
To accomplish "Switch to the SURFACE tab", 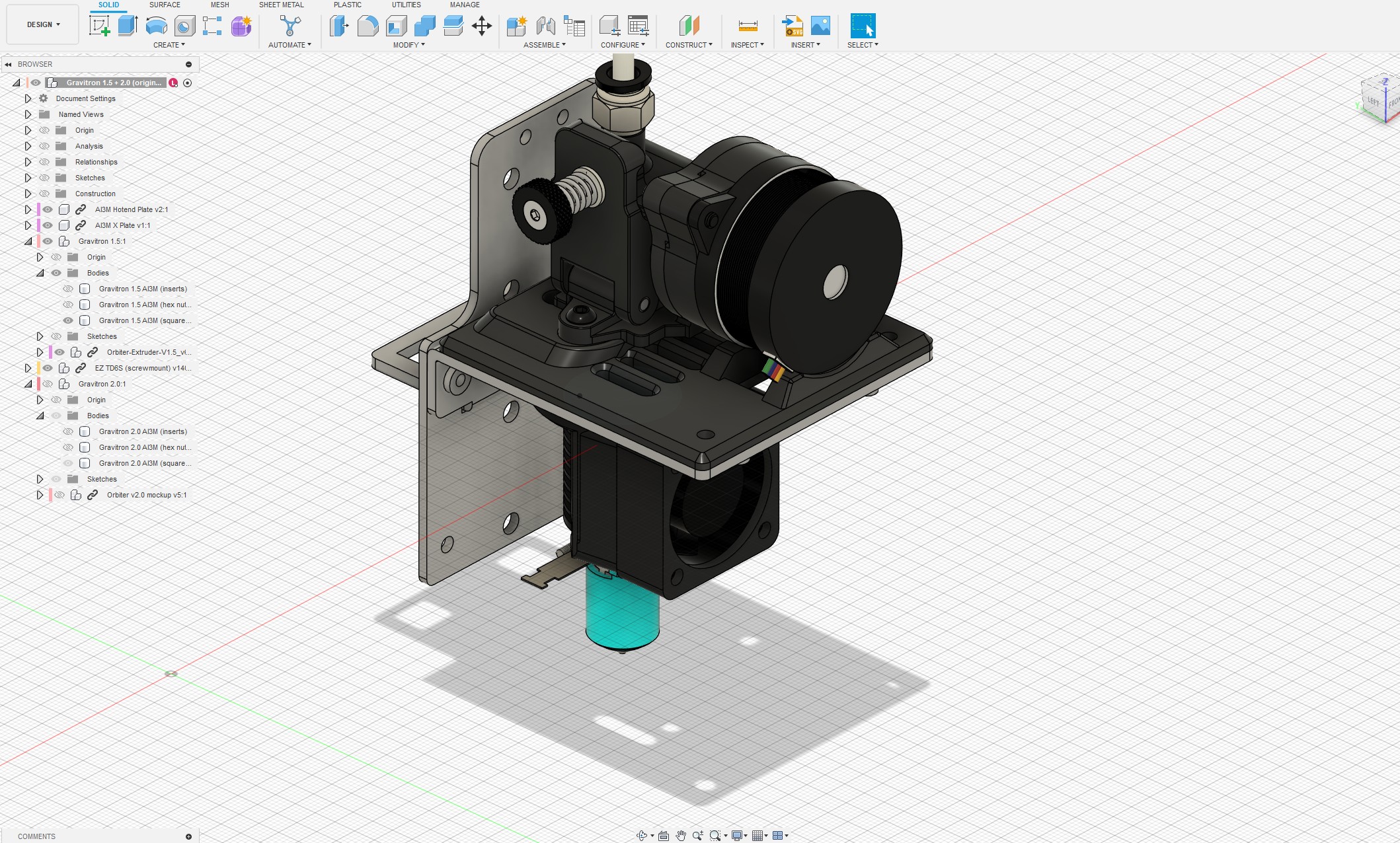I will tap(165, 5).
